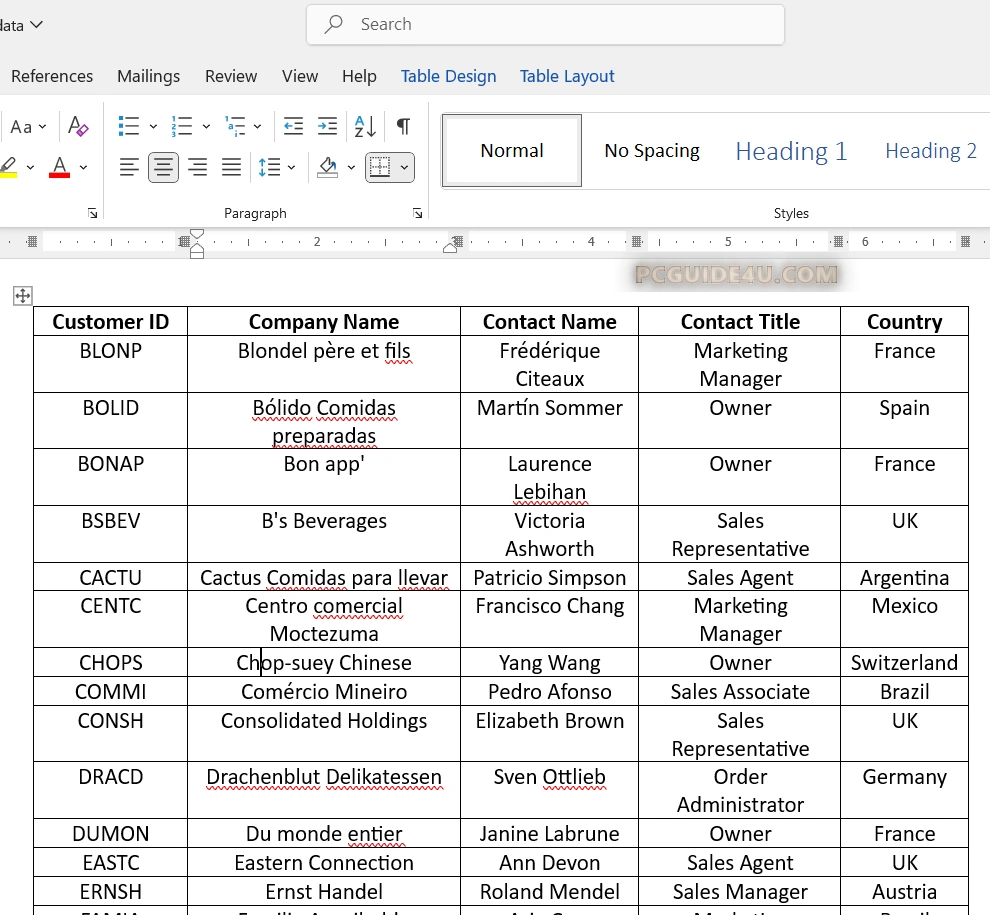
Task: Enable Justify text alignment
Action: pyautogui.click(x=231, y=167)
